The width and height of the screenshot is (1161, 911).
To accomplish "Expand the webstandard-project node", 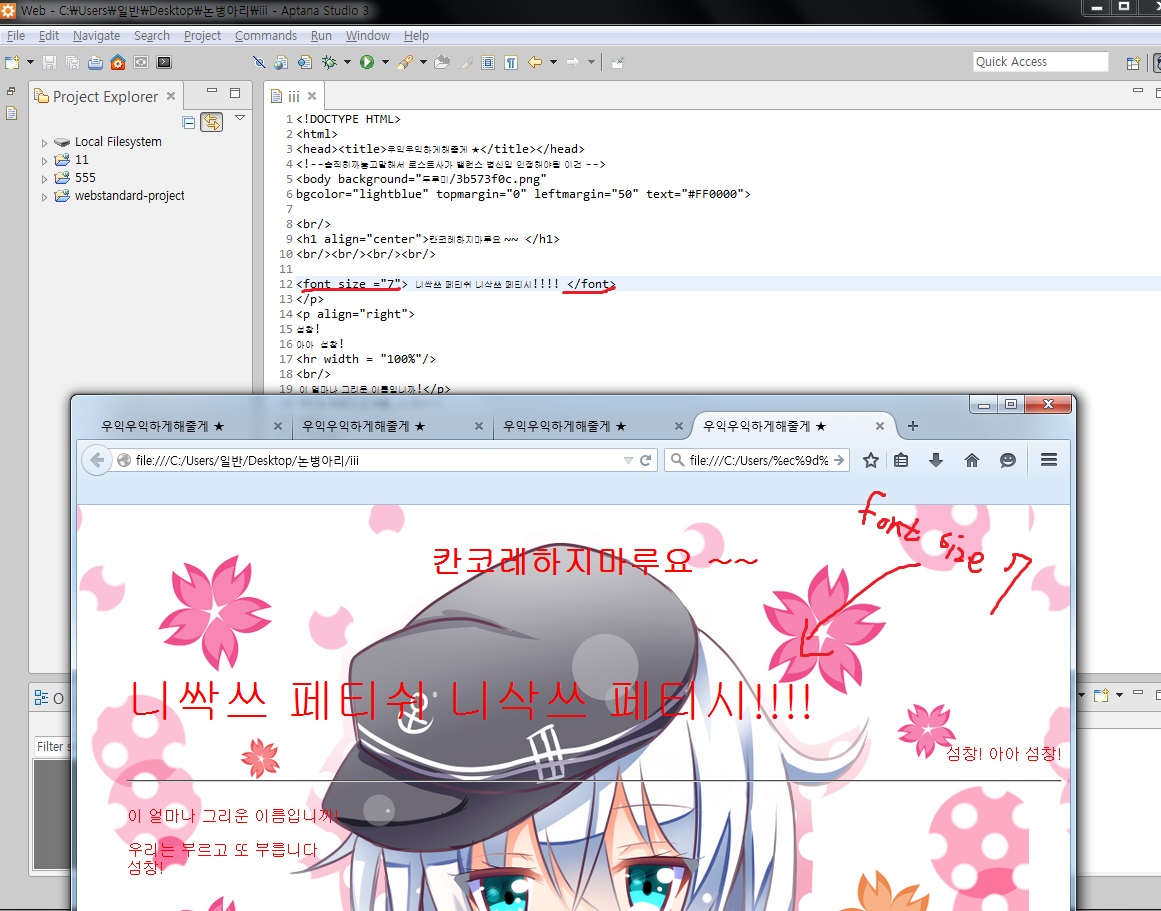I will (44, 196).
